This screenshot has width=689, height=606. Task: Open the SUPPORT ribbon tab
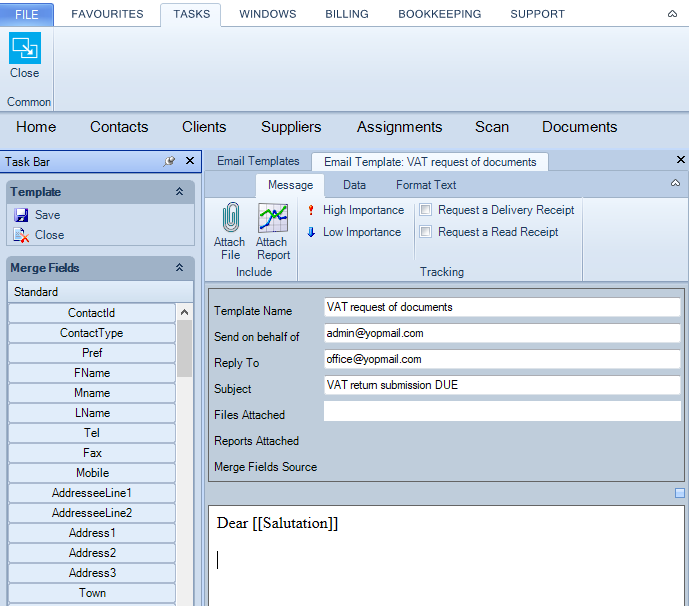point(537,14)
